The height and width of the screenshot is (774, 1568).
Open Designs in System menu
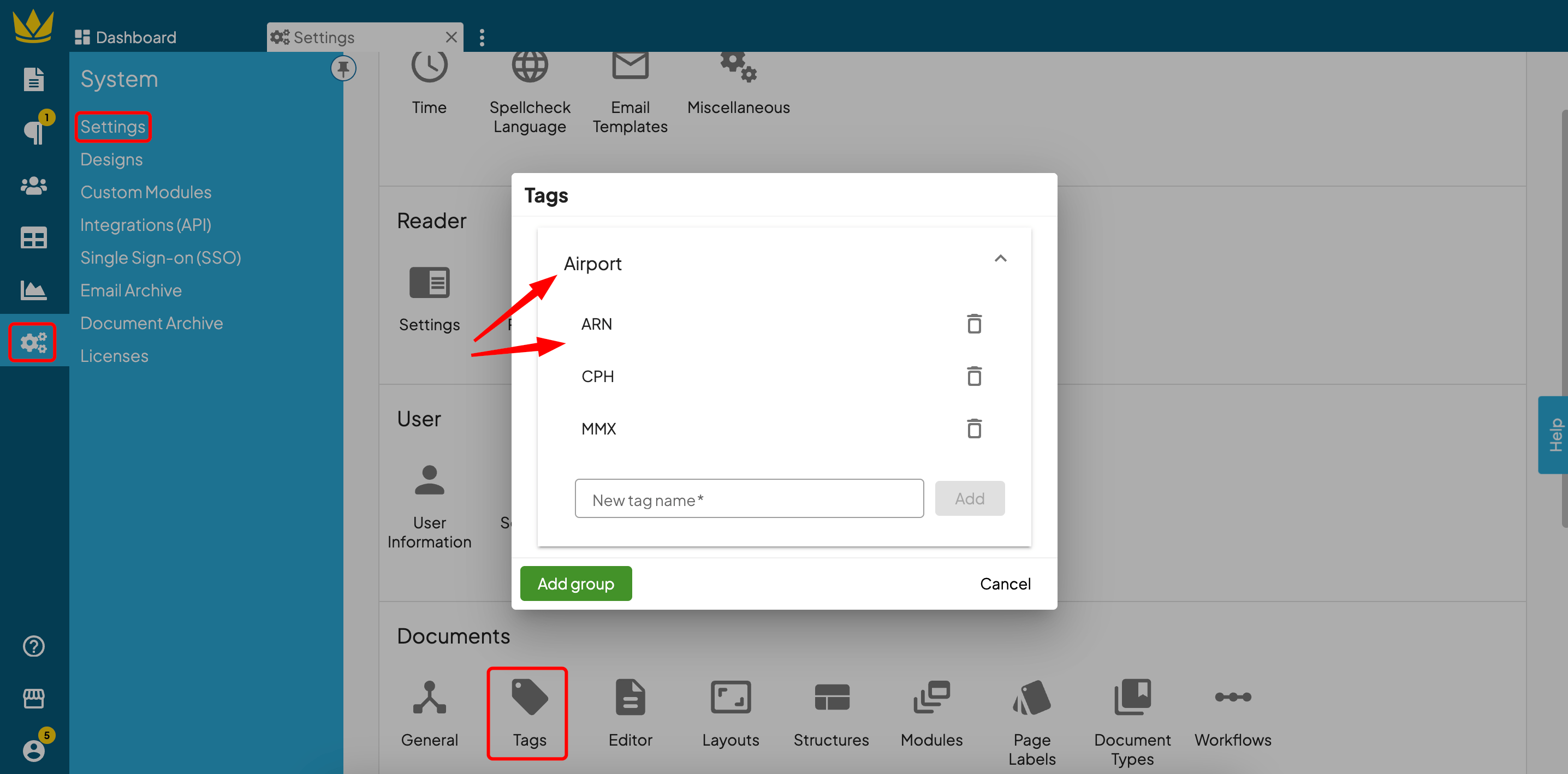(x=111, y=159)
